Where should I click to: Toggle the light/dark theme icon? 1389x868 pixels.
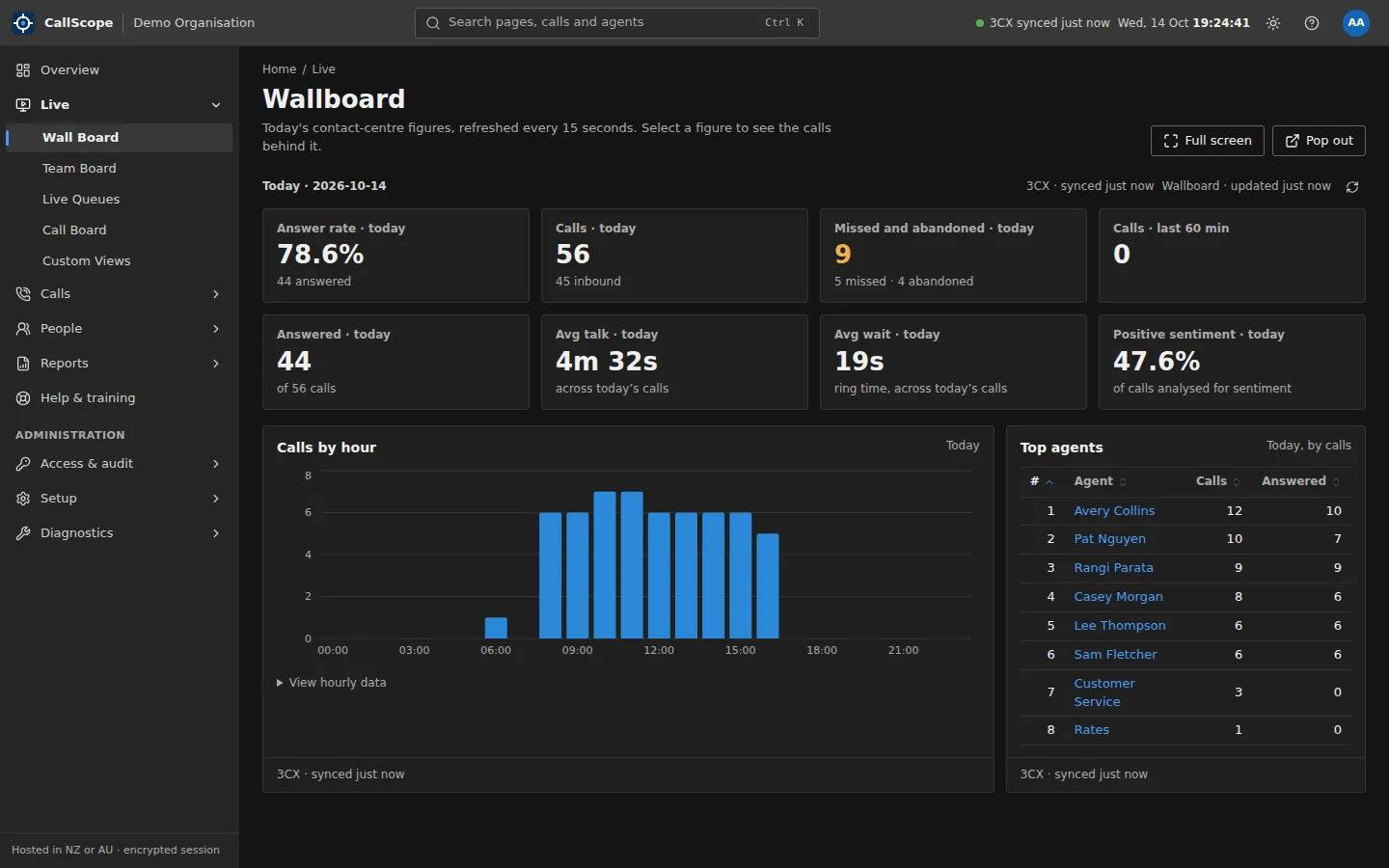(x=1273, y=23)
